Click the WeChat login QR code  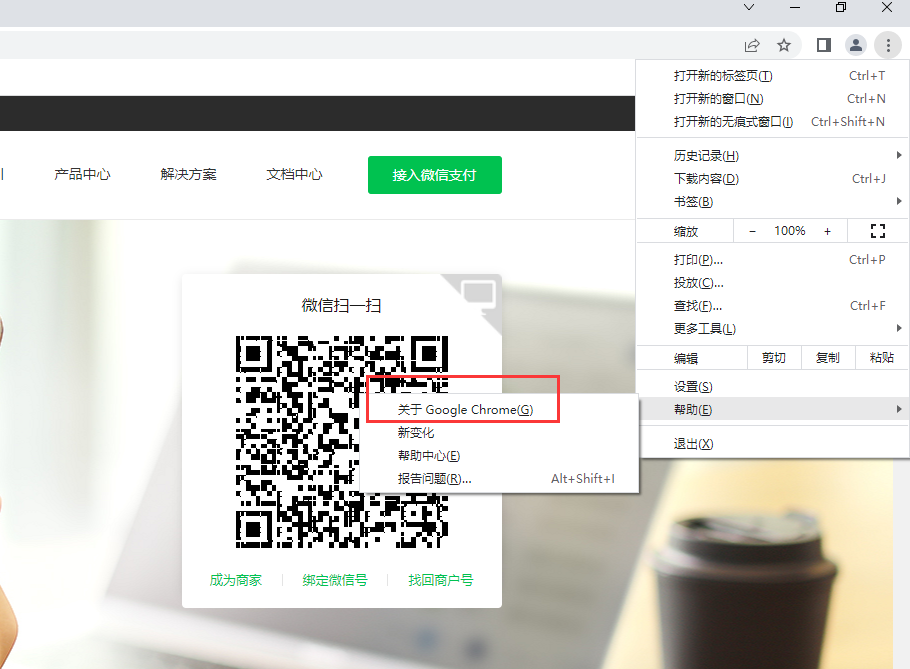coord(342,442)
